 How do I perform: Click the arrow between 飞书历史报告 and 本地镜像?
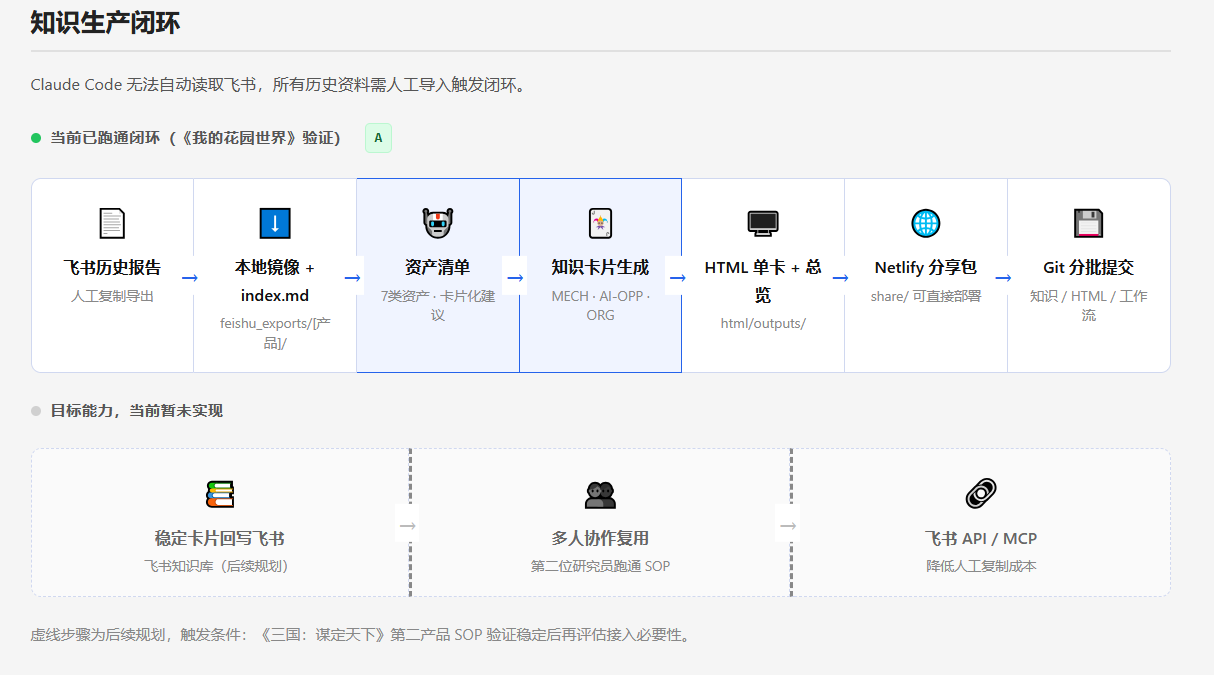click(x=189, y=277)
